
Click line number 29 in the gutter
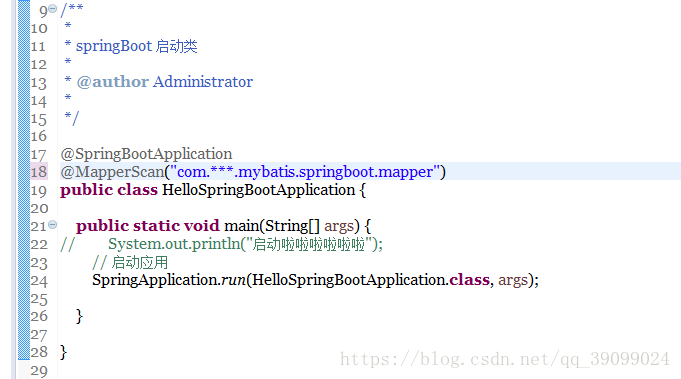pyautogui.click(x=39, y=371)
